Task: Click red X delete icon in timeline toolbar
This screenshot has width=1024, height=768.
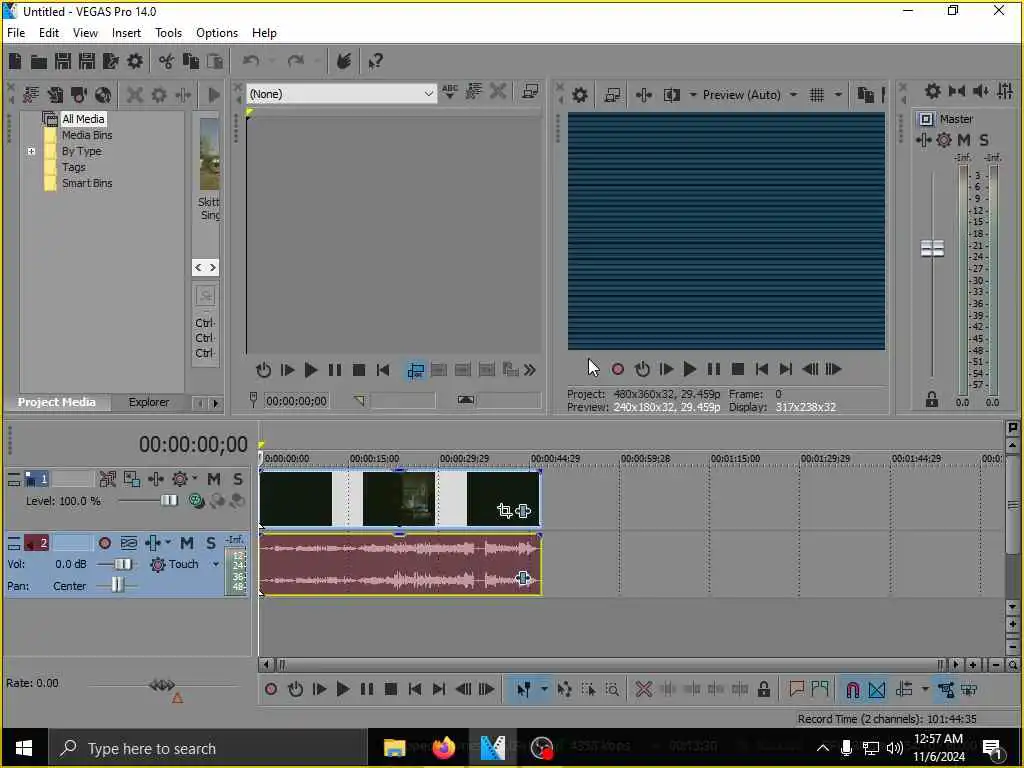Action: tap(644, 689)
